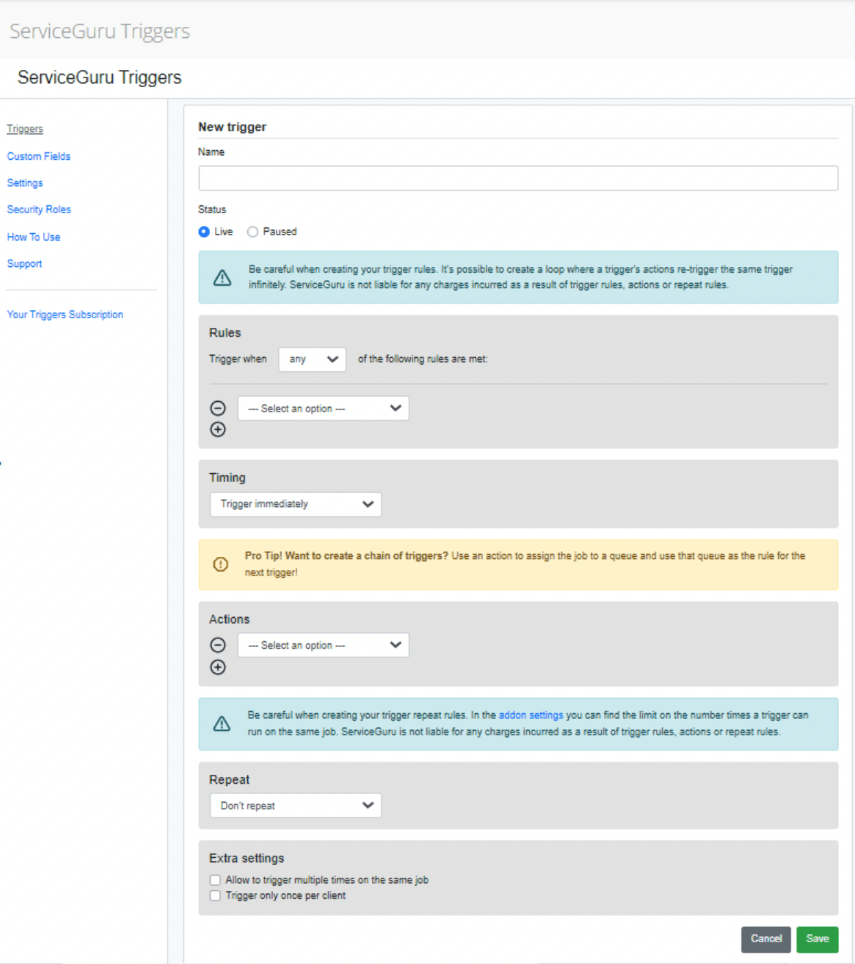Open the Triggers sidebar link

coord(25,129)
